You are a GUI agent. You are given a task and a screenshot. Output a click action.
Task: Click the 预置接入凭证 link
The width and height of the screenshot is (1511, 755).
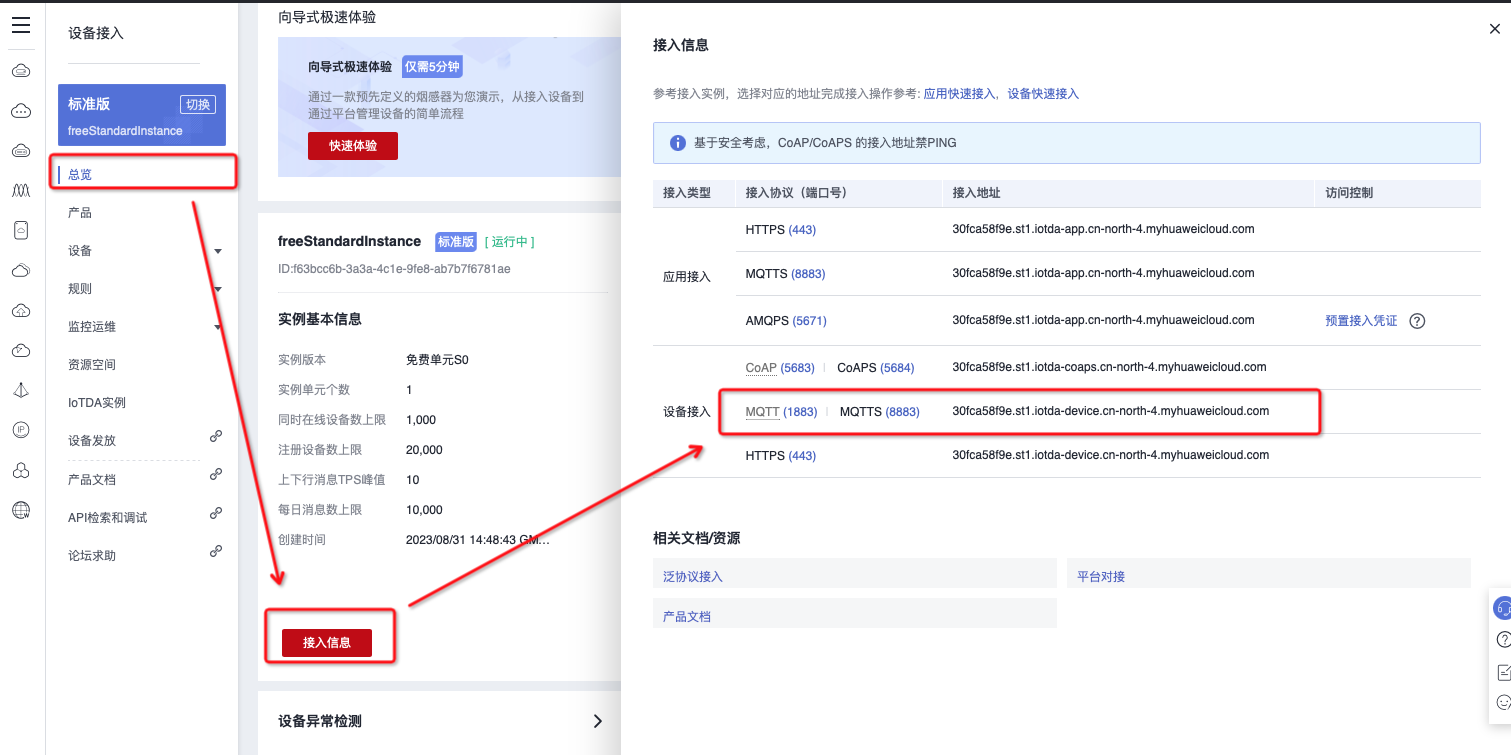click(1361, 321)
